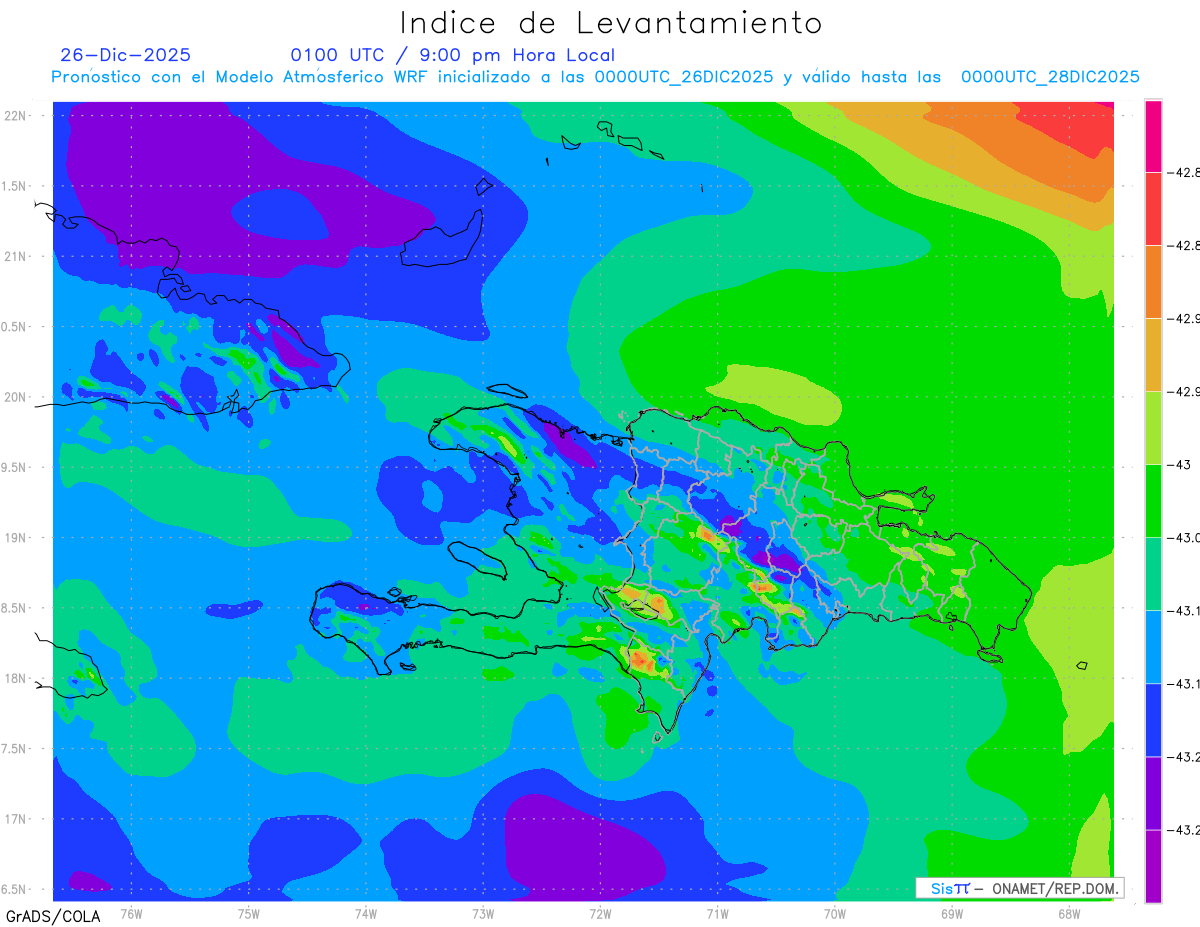The width and height of the screenshot is (1200, 927).
Task: Pick the teal-green color scale segment
Action: coord(1153,573)
